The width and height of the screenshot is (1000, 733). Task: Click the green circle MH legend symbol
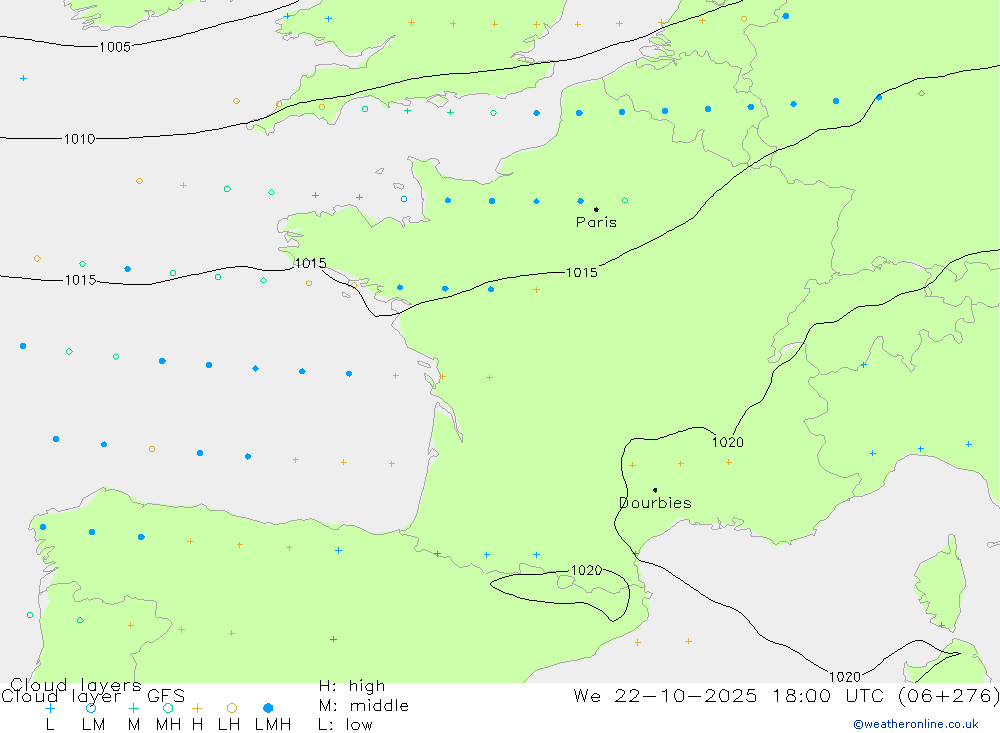click(x=168, y=708)
